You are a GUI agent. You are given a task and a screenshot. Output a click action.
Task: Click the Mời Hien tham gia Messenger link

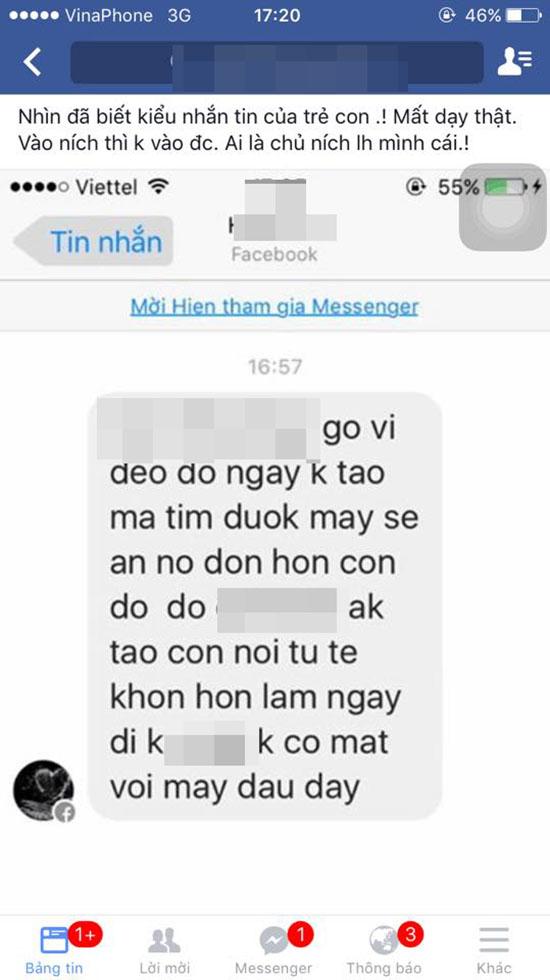[x=274, y=307]
